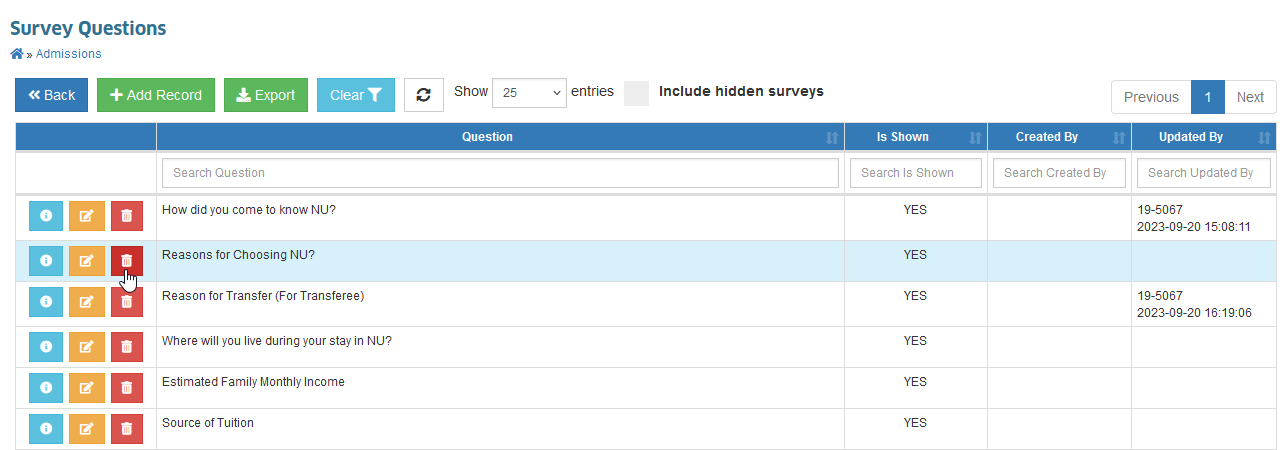The height and width of the screenshot is (450, 1287).
Task: Focus the Search Is Shown field
Action: point(916,173)
